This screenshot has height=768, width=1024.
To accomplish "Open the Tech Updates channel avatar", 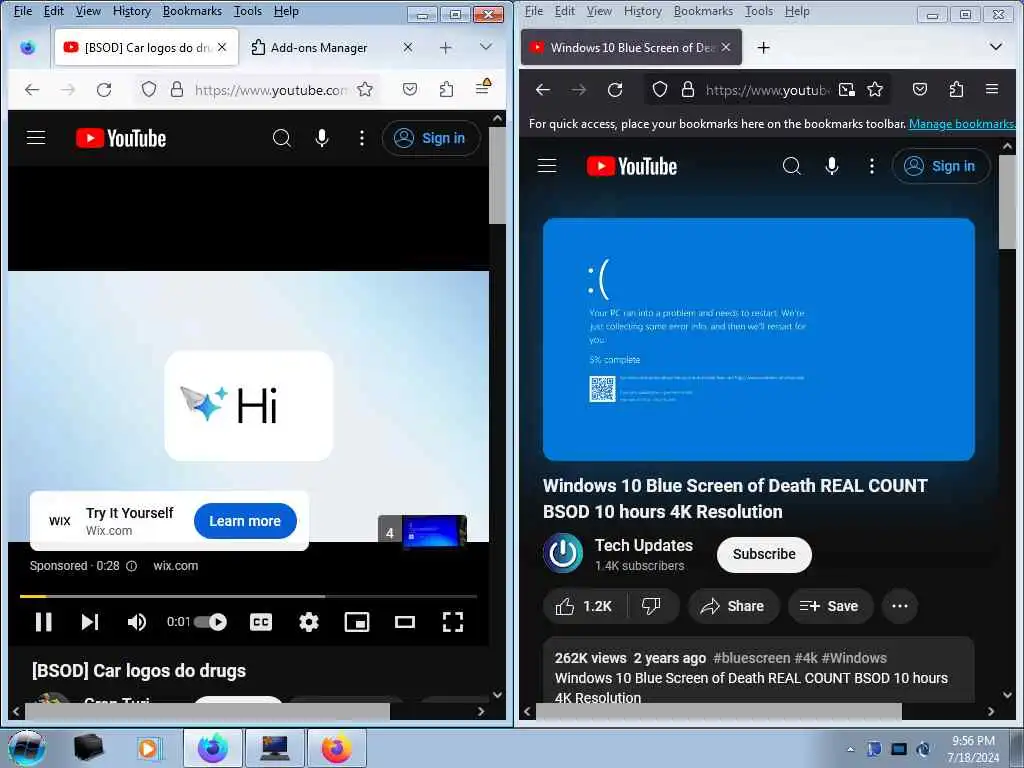I will click(562, 553).
